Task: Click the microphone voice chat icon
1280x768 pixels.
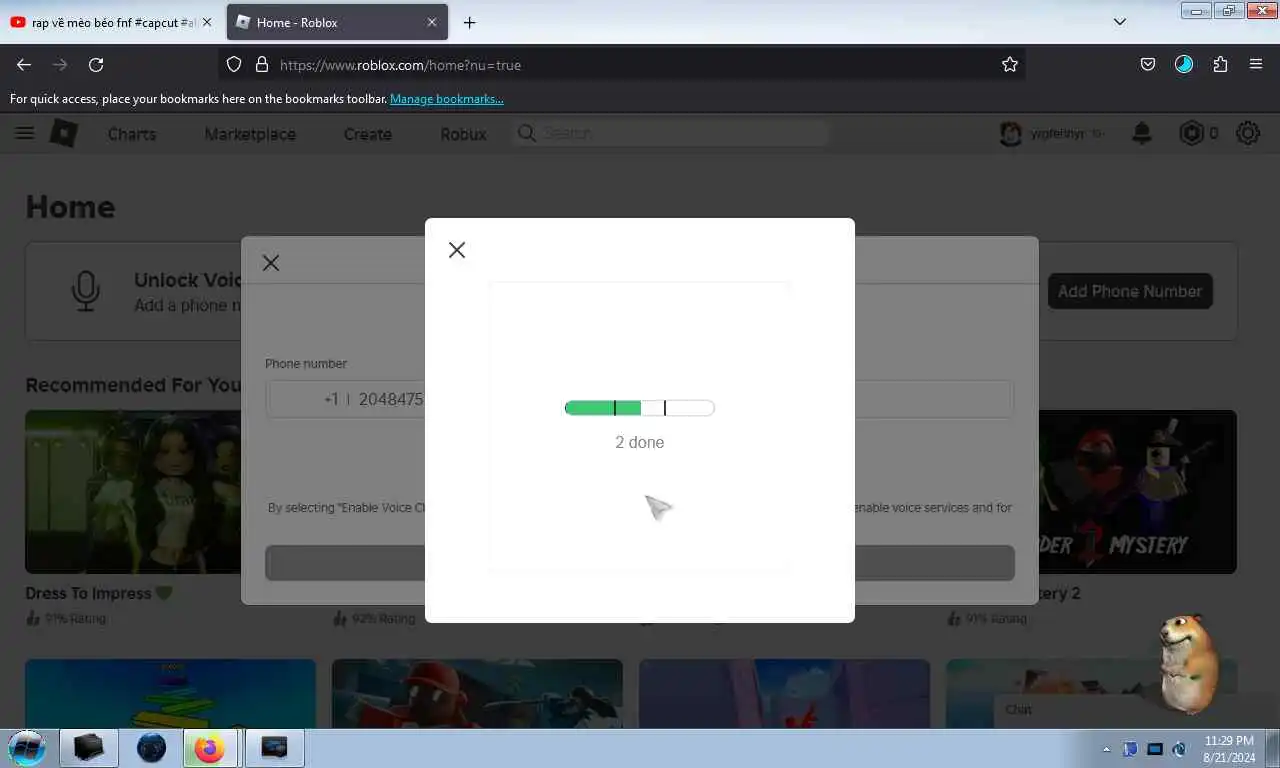Action: click(x=86, y=291)
